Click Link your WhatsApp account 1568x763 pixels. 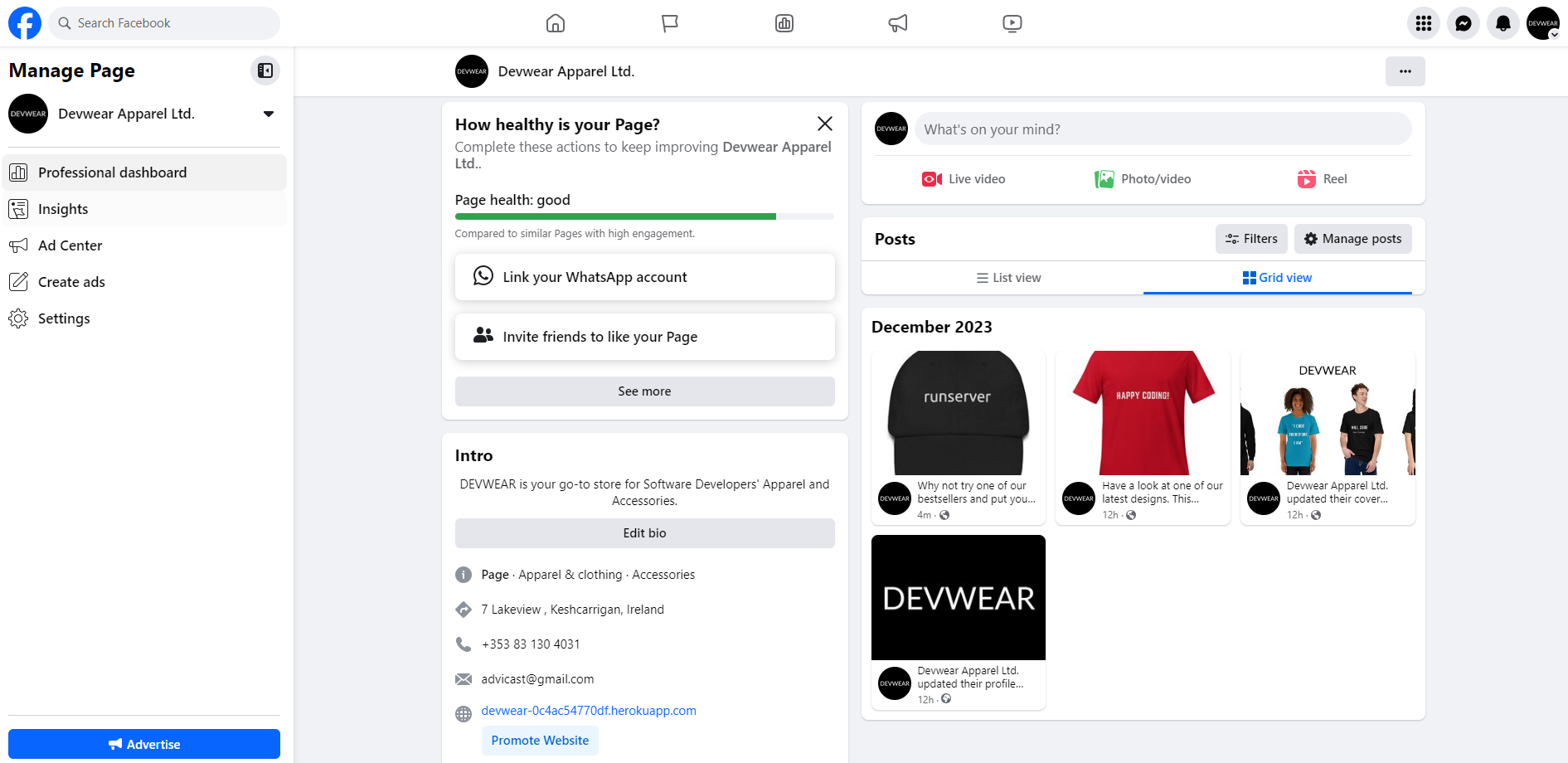point(644,277)
